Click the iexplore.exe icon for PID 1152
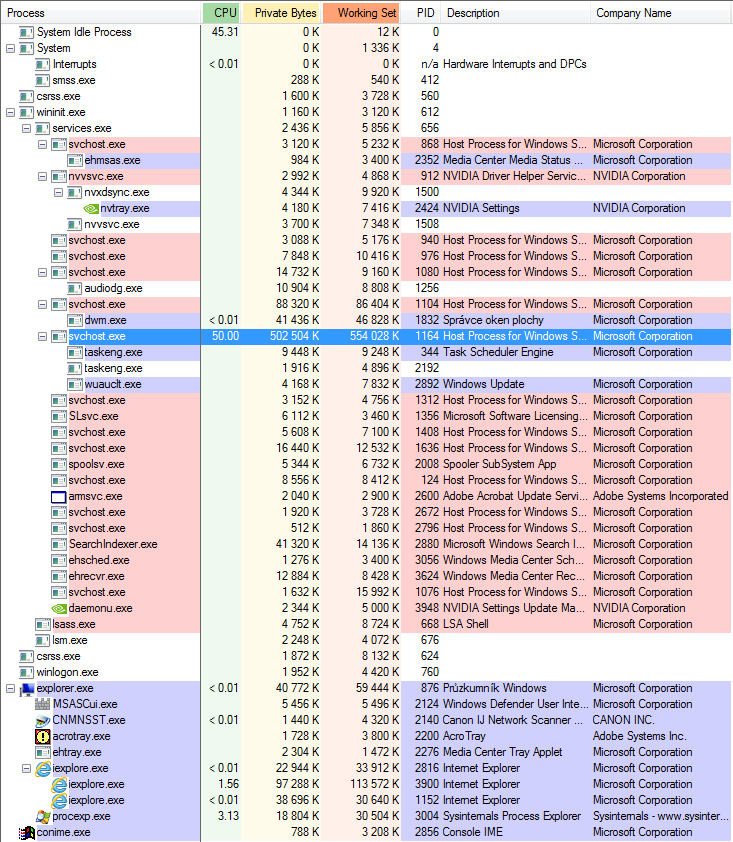The width and height of the screenshot is (733, 842). point(59,800)
